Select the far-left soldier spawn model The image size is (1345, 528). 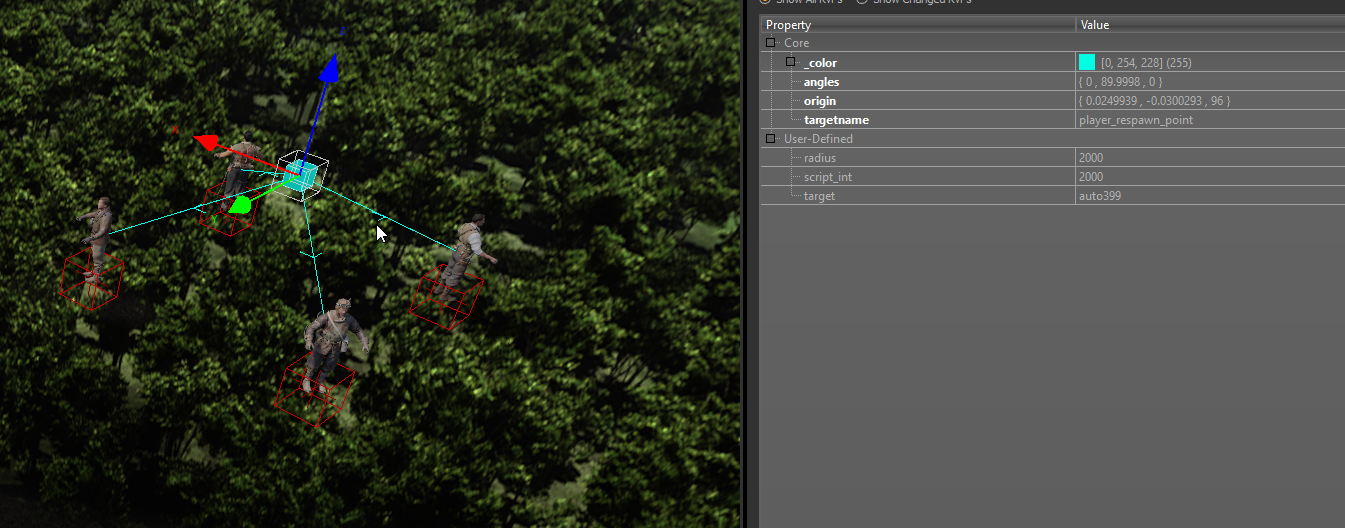(x=98, y=236)
